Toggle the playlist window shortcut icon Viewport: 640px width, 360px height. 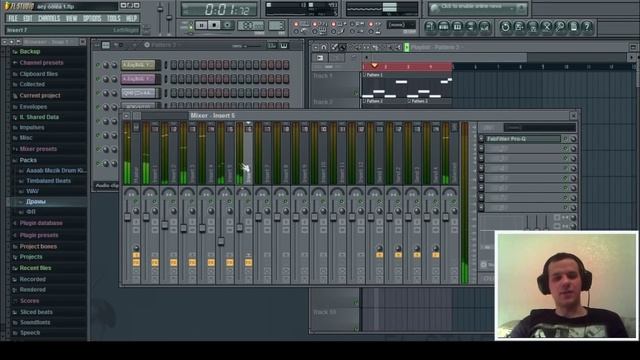(x=430, y=27)
